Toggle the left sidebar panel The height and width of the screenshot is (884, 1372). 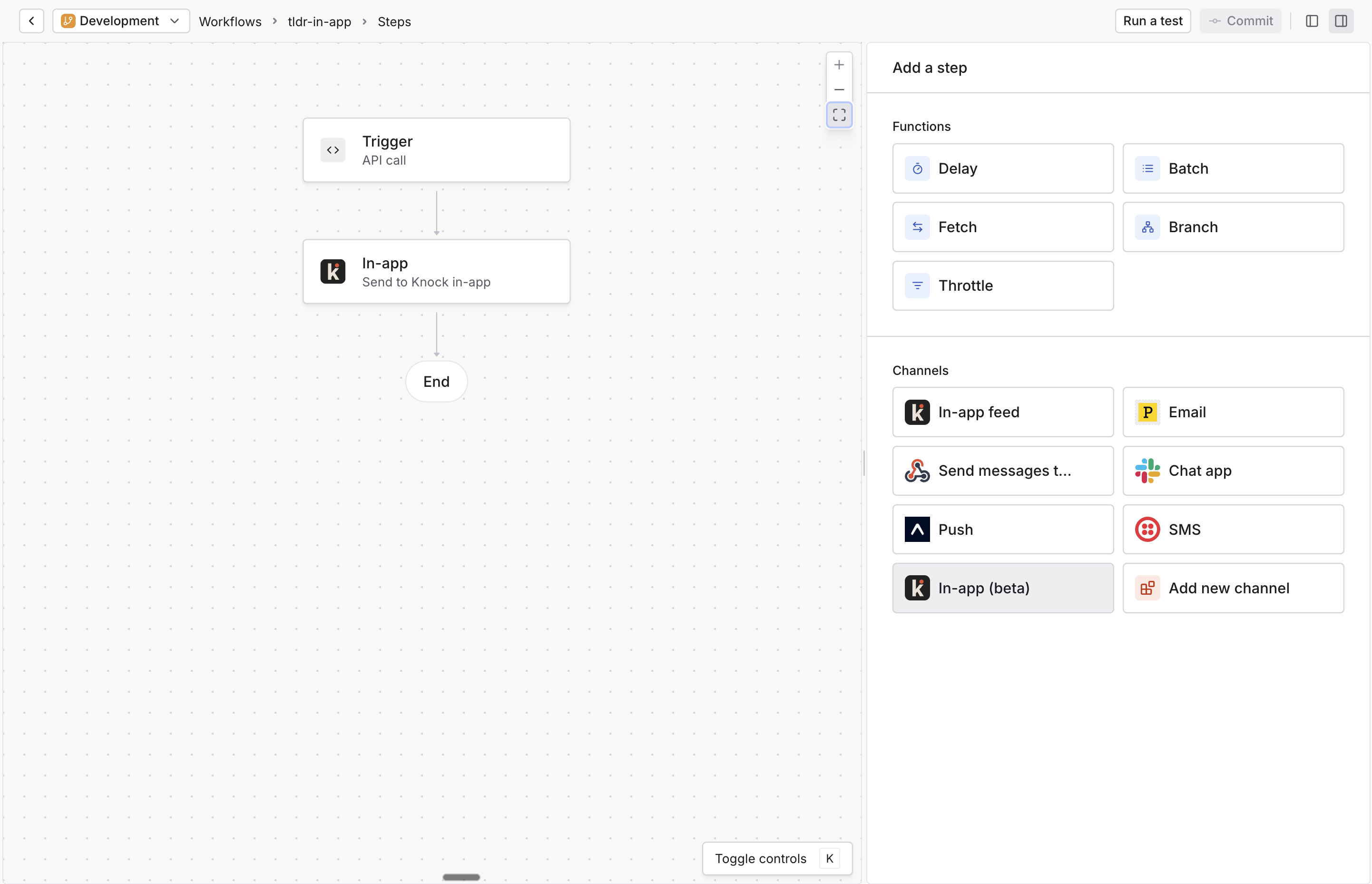point(1312,20)
